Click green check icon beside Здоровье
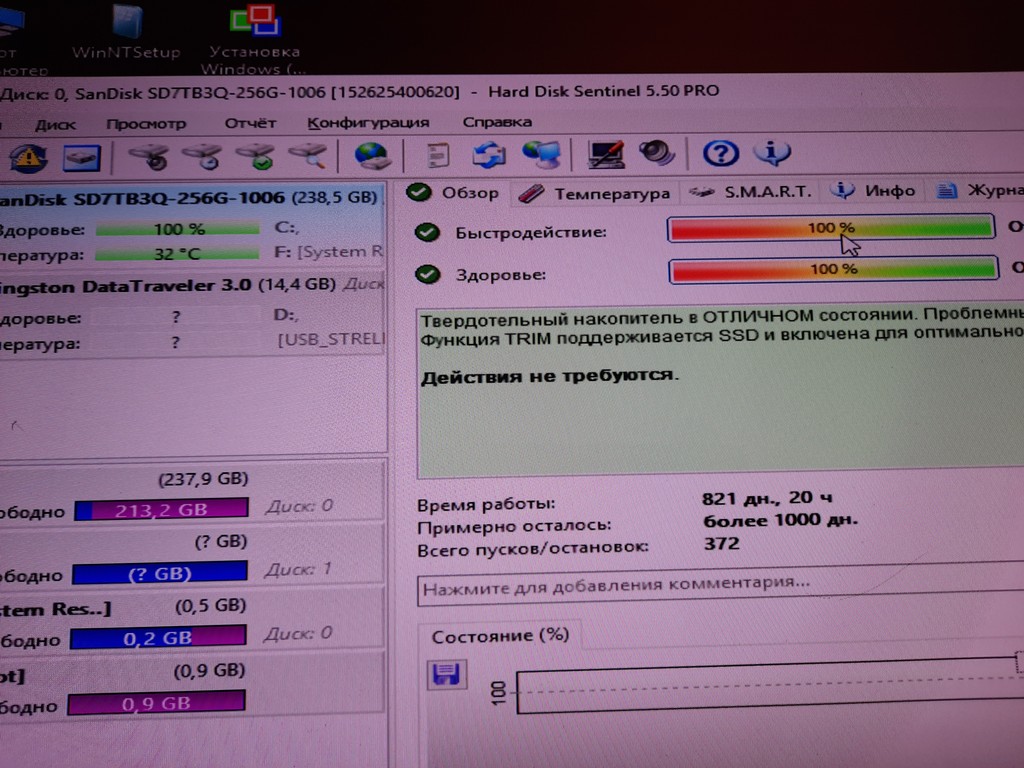 [428, 275]
